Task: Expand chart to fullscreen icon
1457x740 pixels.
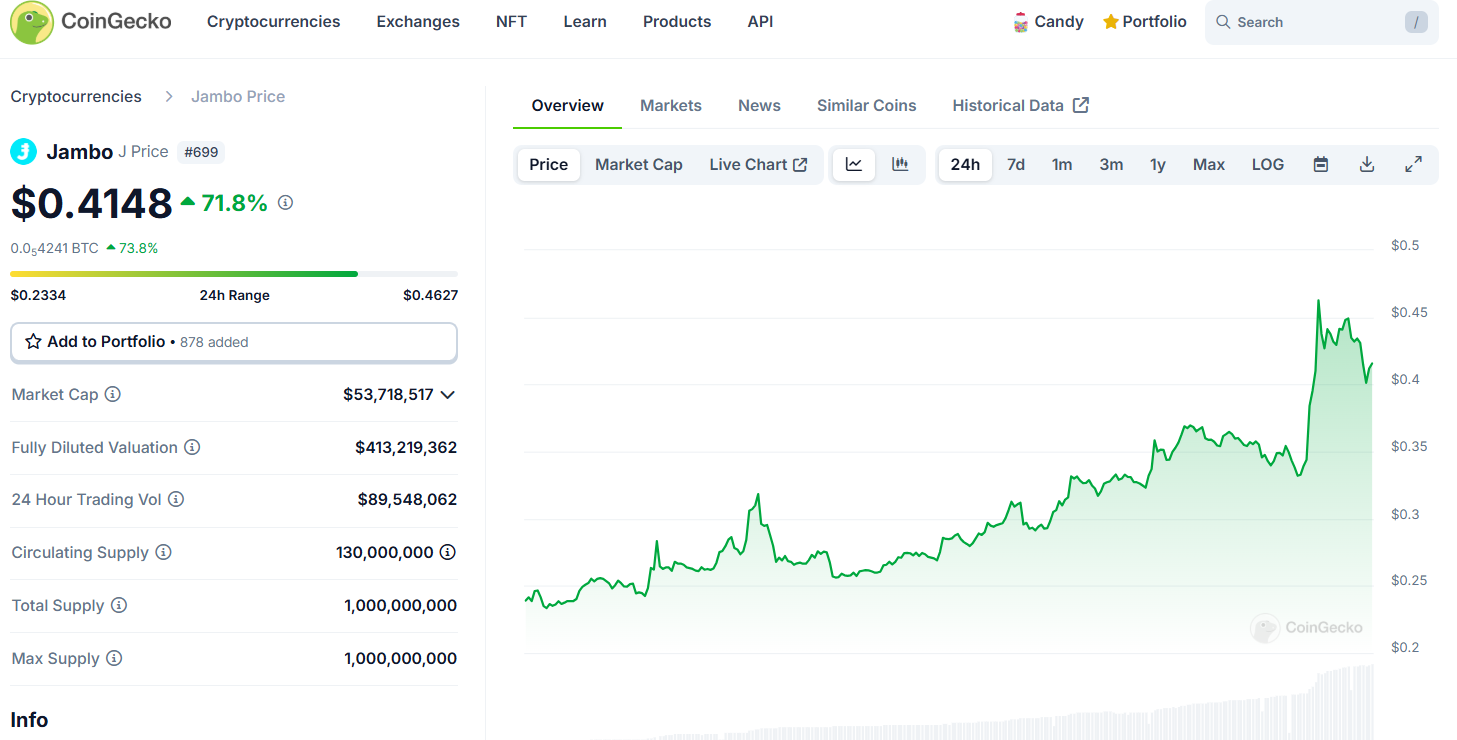Action: pyautogui.click(x=1414, y=165)
